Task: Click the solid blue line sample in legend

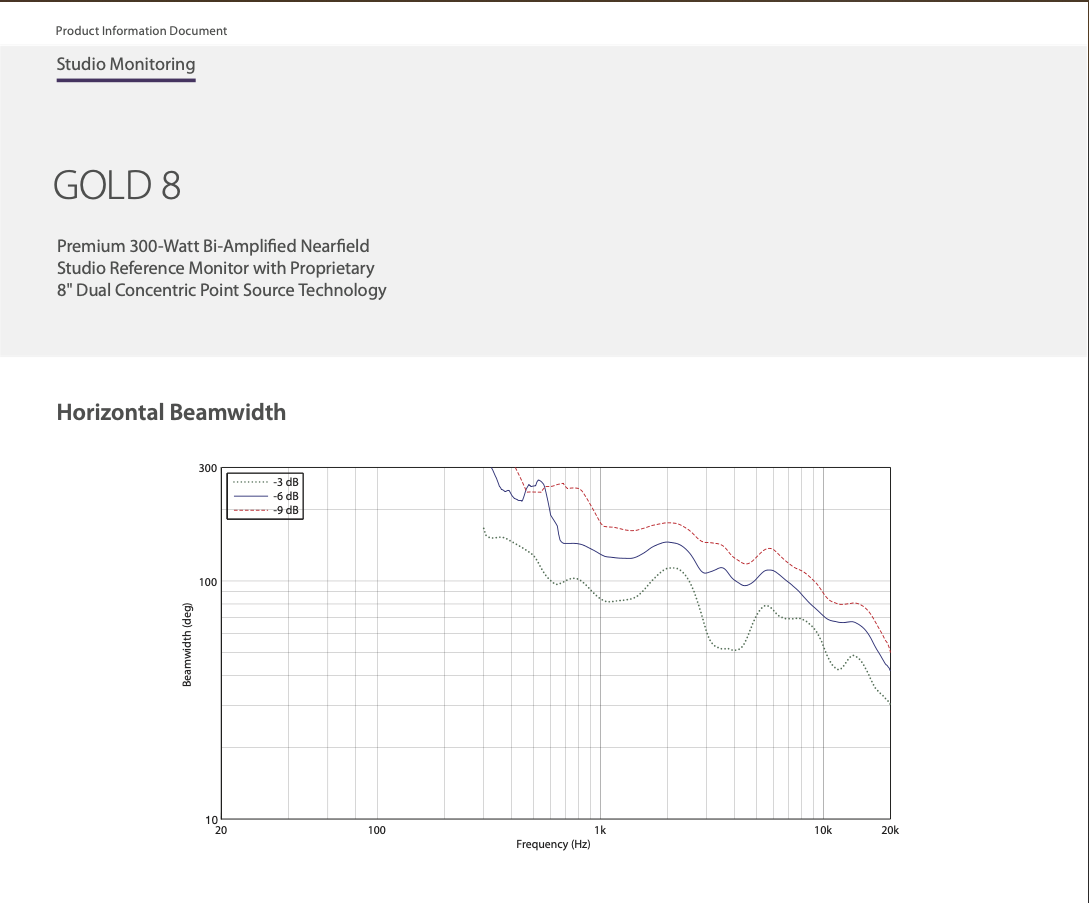Action: tap(251, 496)
